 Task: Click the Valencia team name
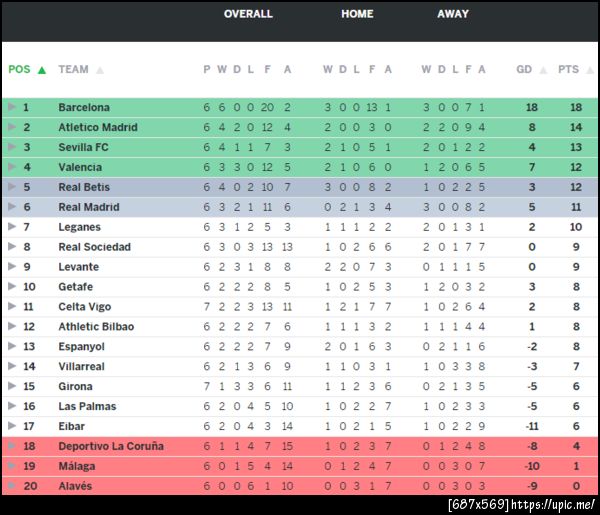[79, 167]
